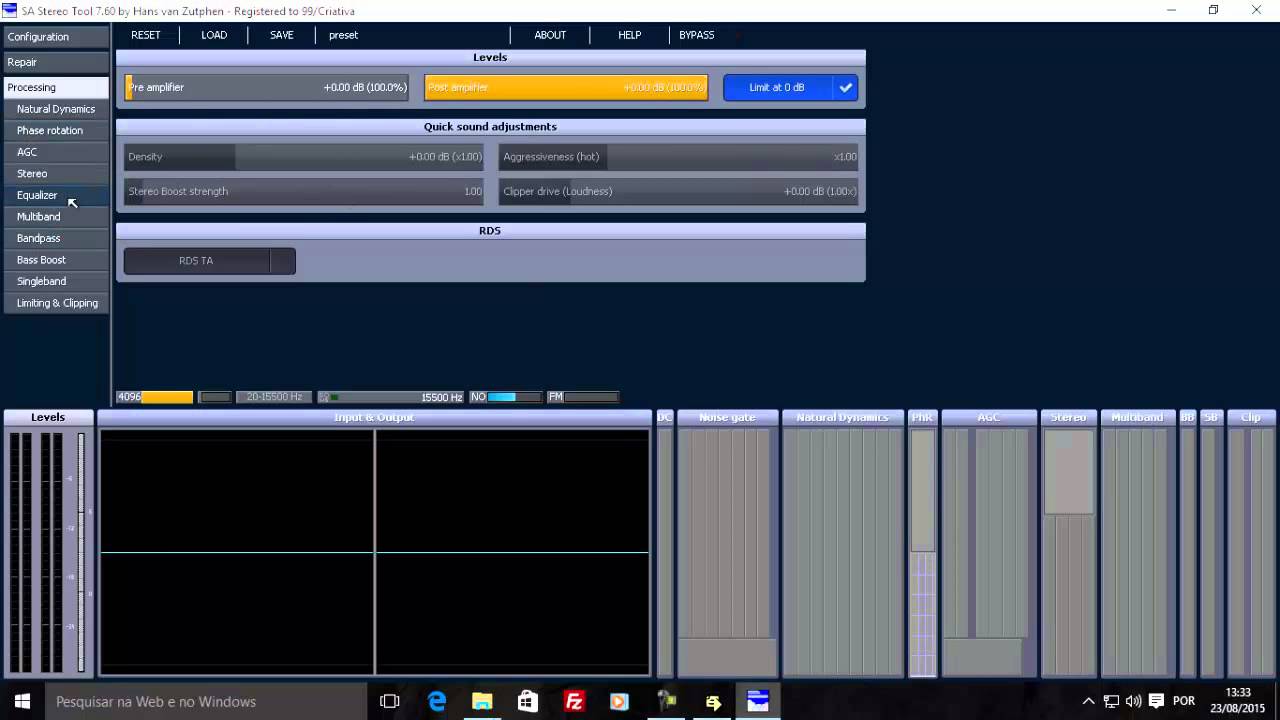Open the Windows Start menu
1280x720 pixels.
(22, 701)
